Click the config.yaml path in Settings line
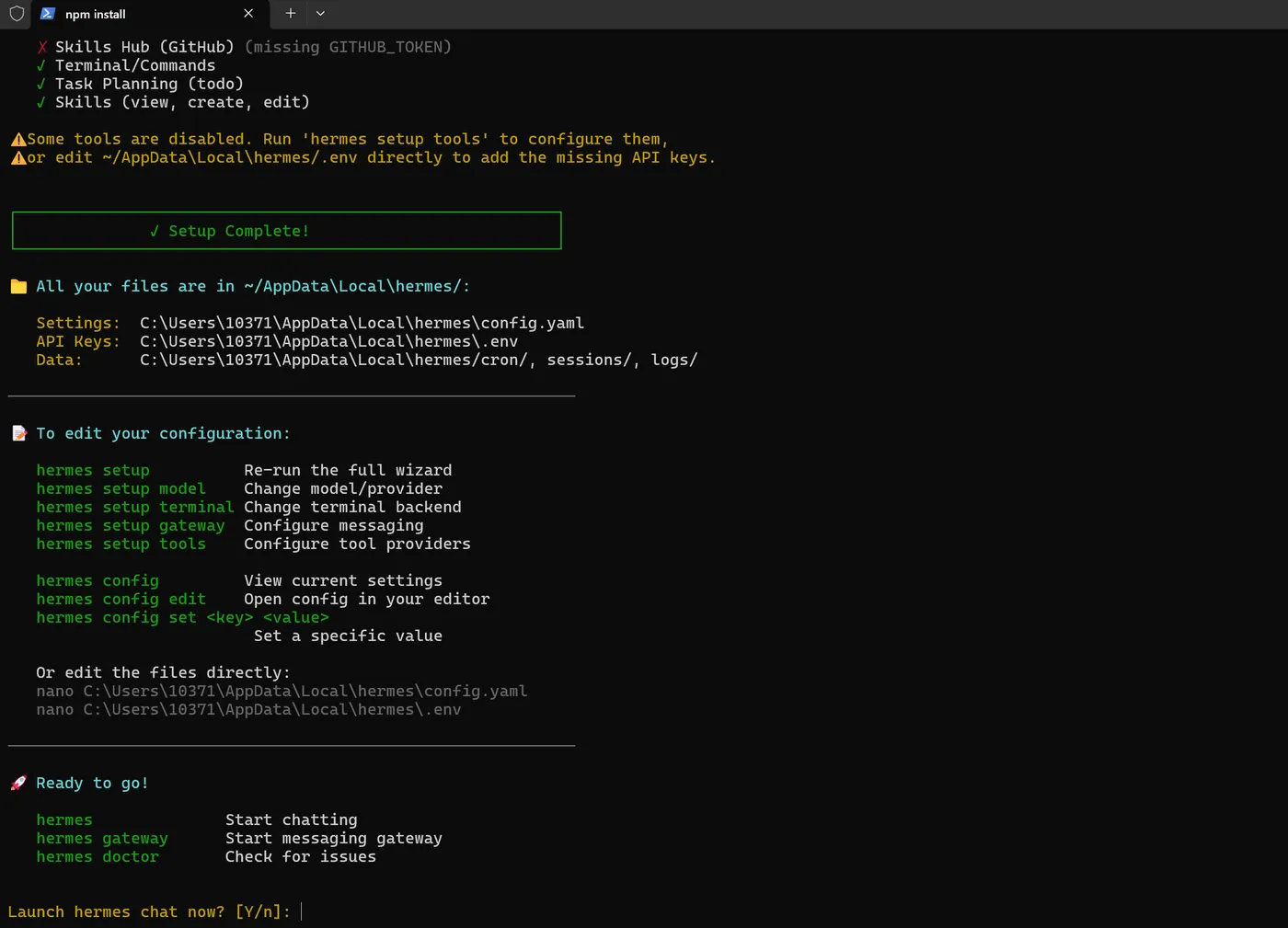The height and width of the screenshot is (928, 1288). pyautogui.click(x=362, y=323)
